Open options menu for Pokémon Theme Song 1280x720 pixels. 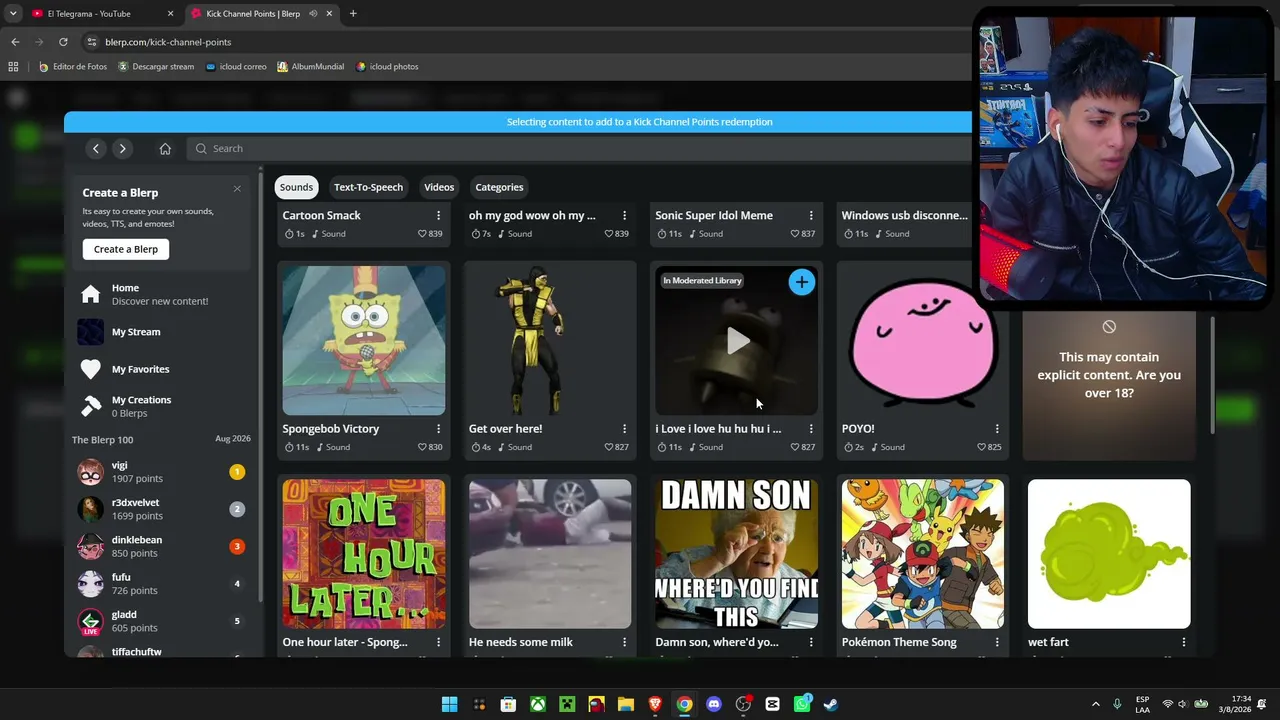tap(997, 642)
